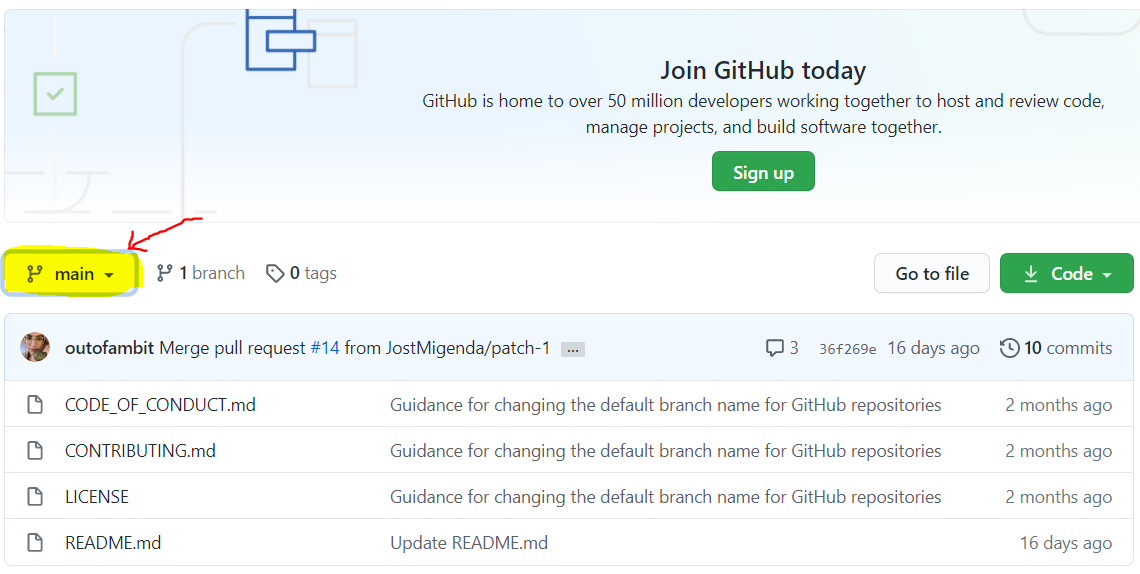This screenshot has width=1140, height=574.
Task: Open commit message on CONTRIBUTING.md row
Action: click(x=665, y=450)
